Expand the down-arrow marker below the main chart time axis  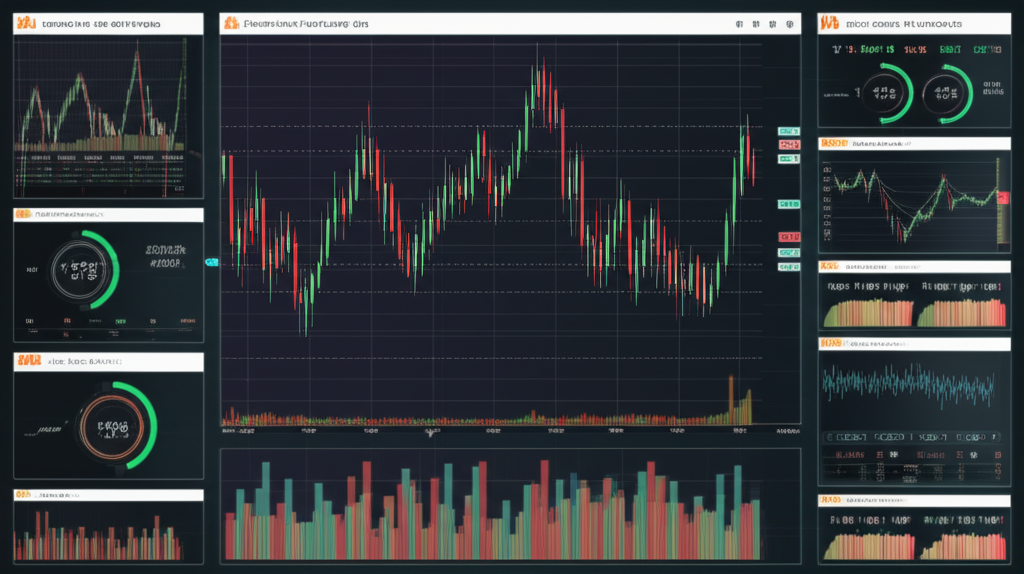[x=431, y=434]
